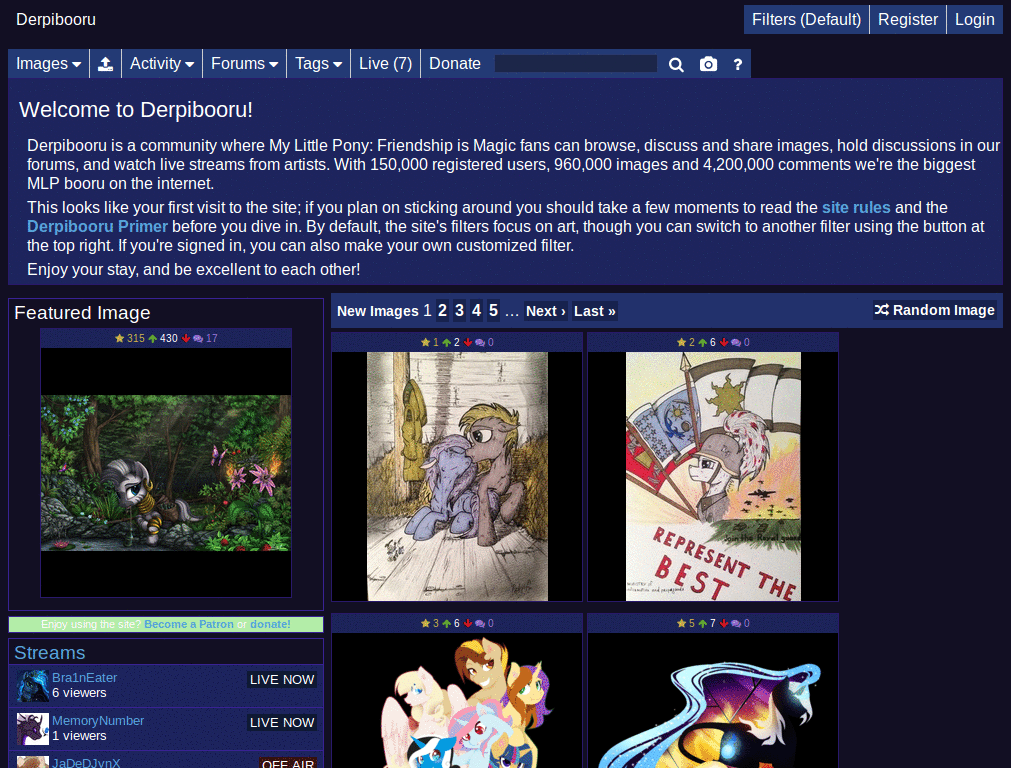Viewport: 1024px width, 768px height.
Task: Upvote the Represent the Best poster
Action: pyautogui.click(x=707, y=342)
